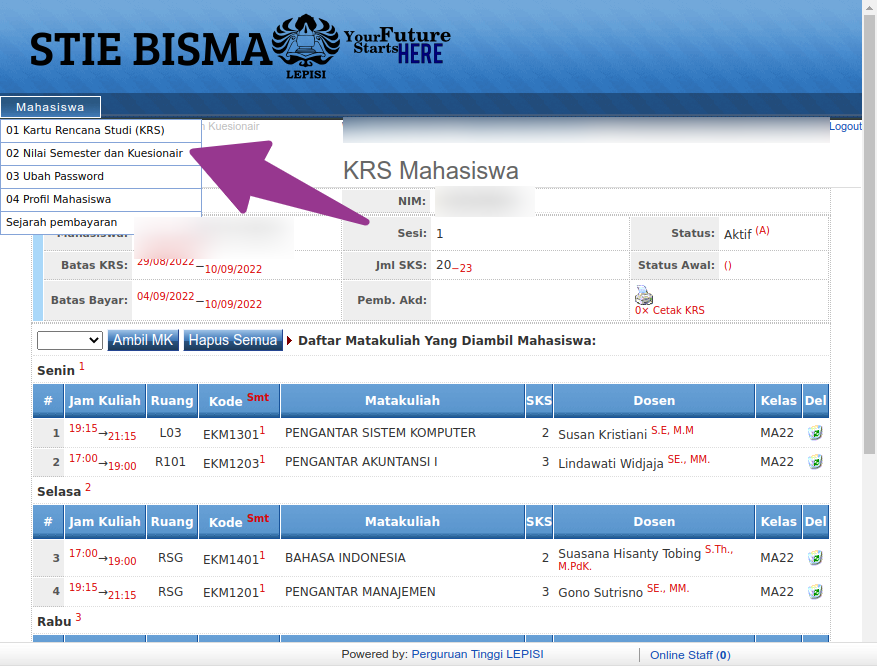Click lecturer Gono Sutrisno
The height and width of the screenshot is (666, 877).
click(x=601, y=593)
